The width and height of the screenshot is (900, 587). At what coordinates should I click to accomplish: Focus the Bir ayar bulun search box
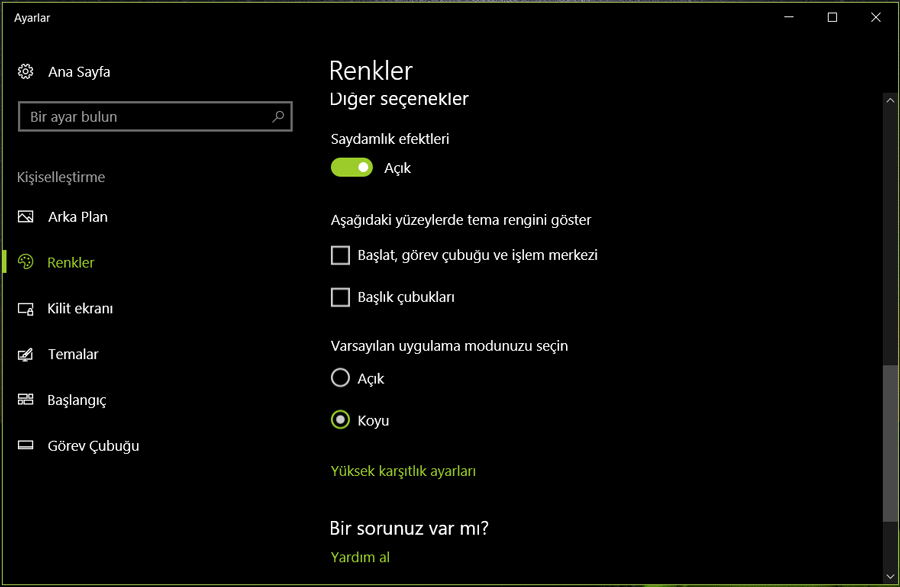(x=155, y=116)
